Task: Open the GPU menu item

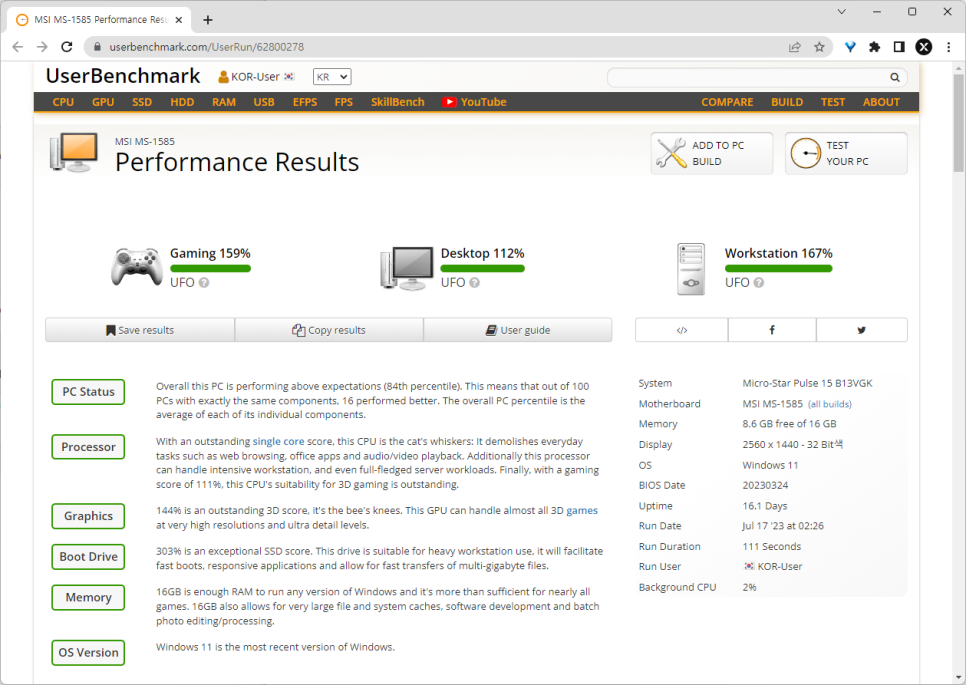Action: tap(103, 102)
